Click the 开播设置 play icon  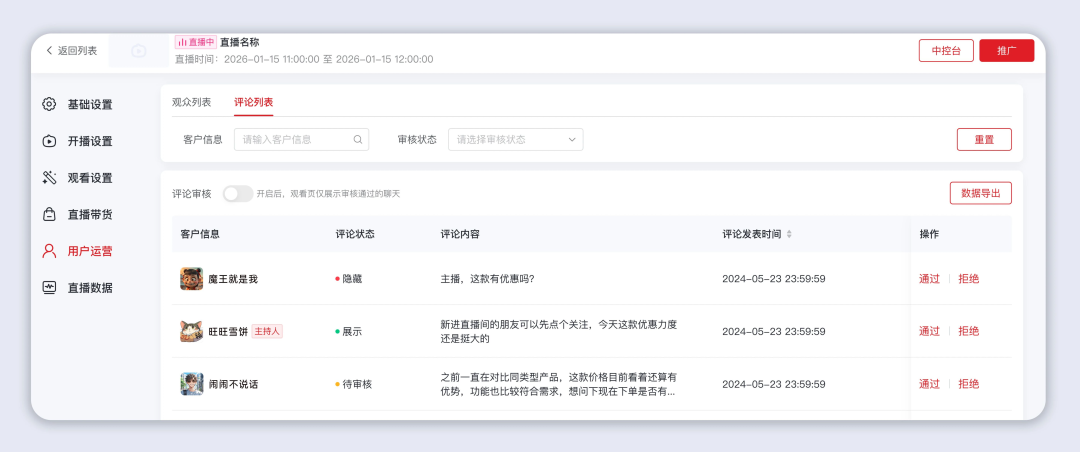tap(49, 141)
